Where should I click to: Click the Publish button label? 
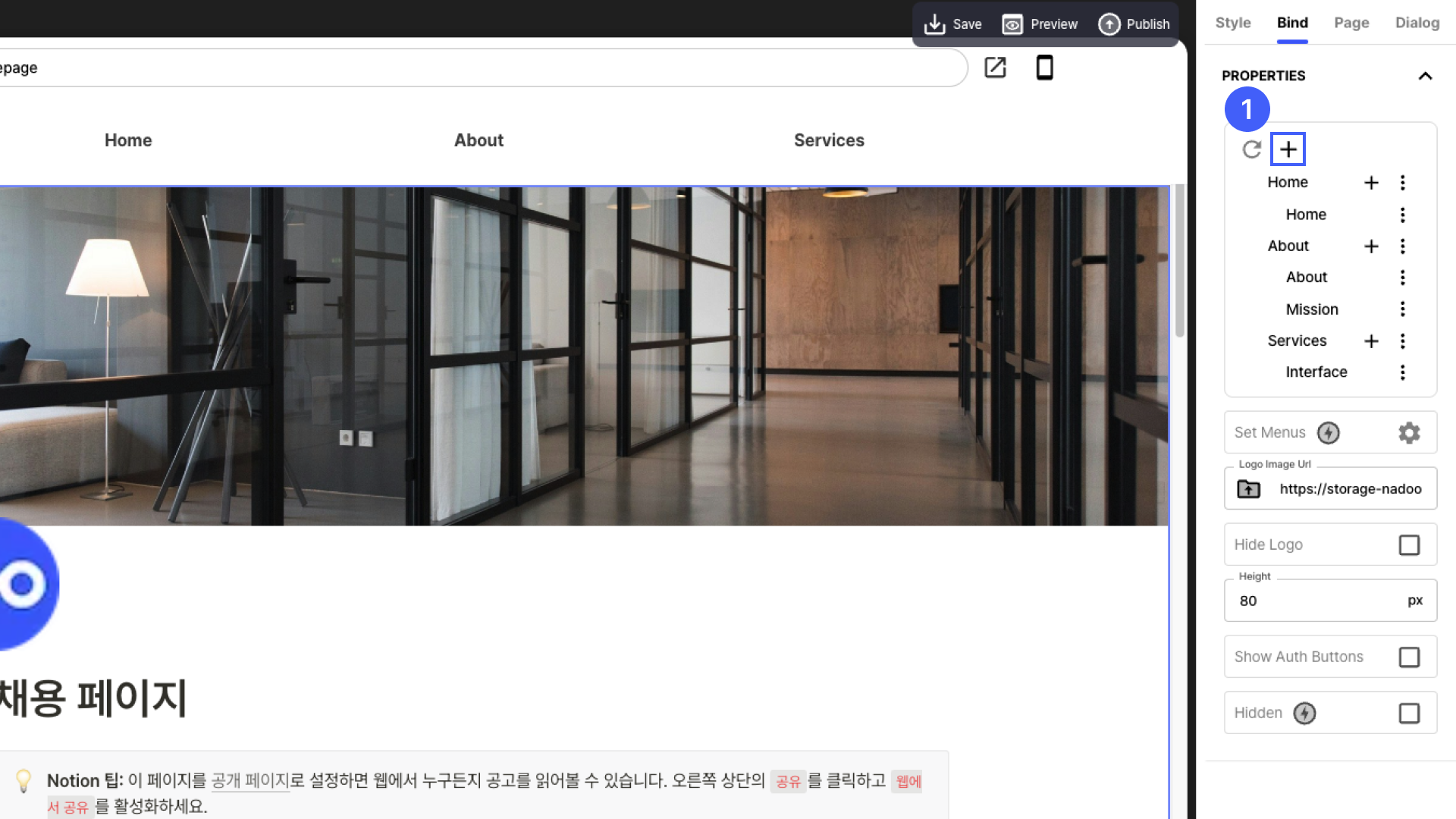coord(1147,24)
